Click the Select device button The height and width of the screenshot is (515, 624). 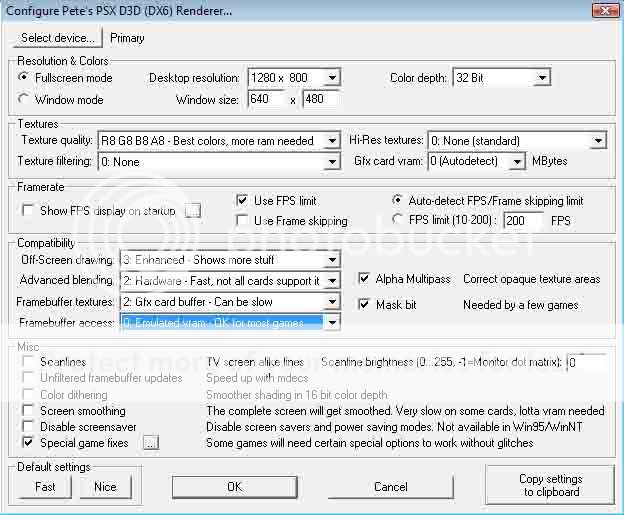58,38
